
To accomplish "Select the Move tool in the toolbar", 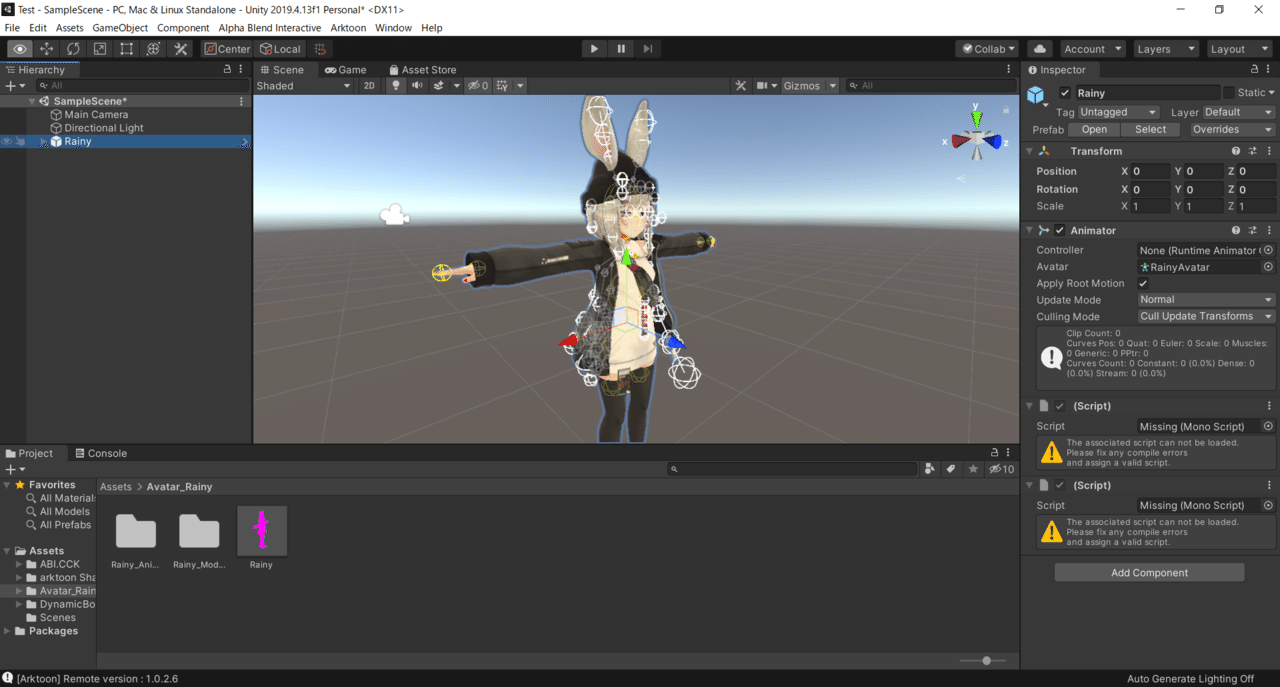I will click(47, 49).
